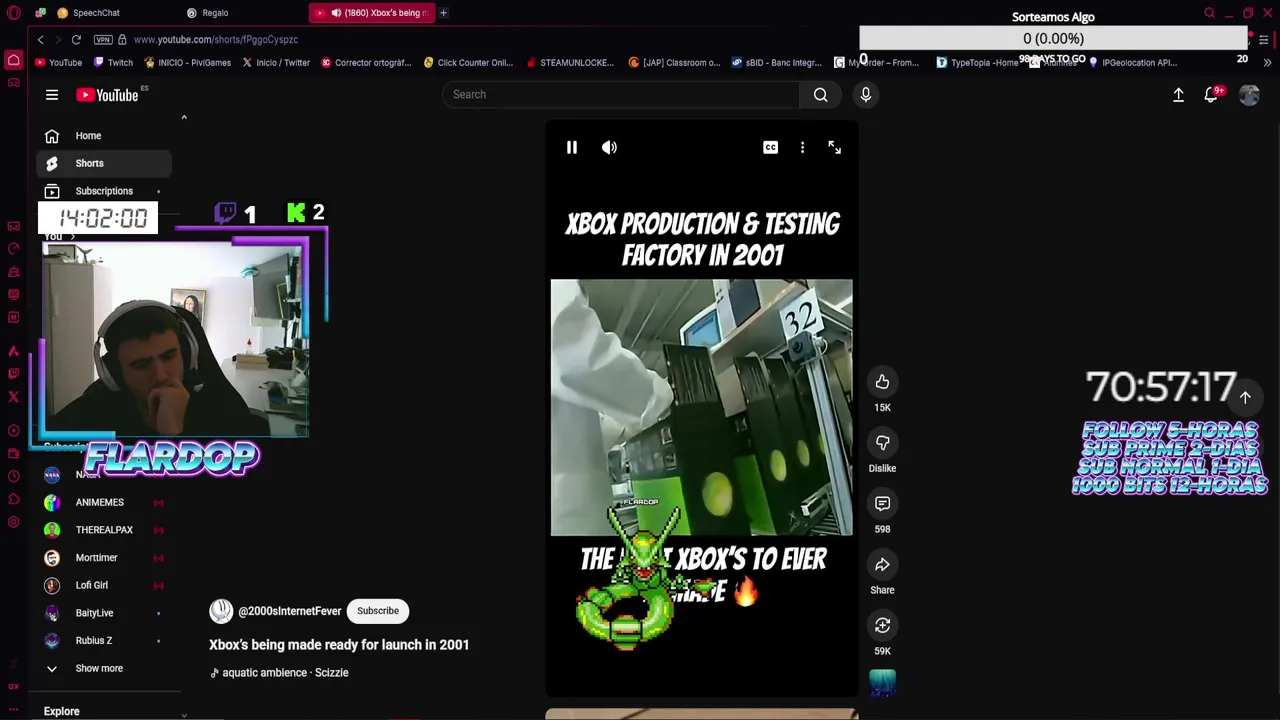Open three-dot more options on the short
This screenshot has height=720, width=1280.
tap(802, 147)
